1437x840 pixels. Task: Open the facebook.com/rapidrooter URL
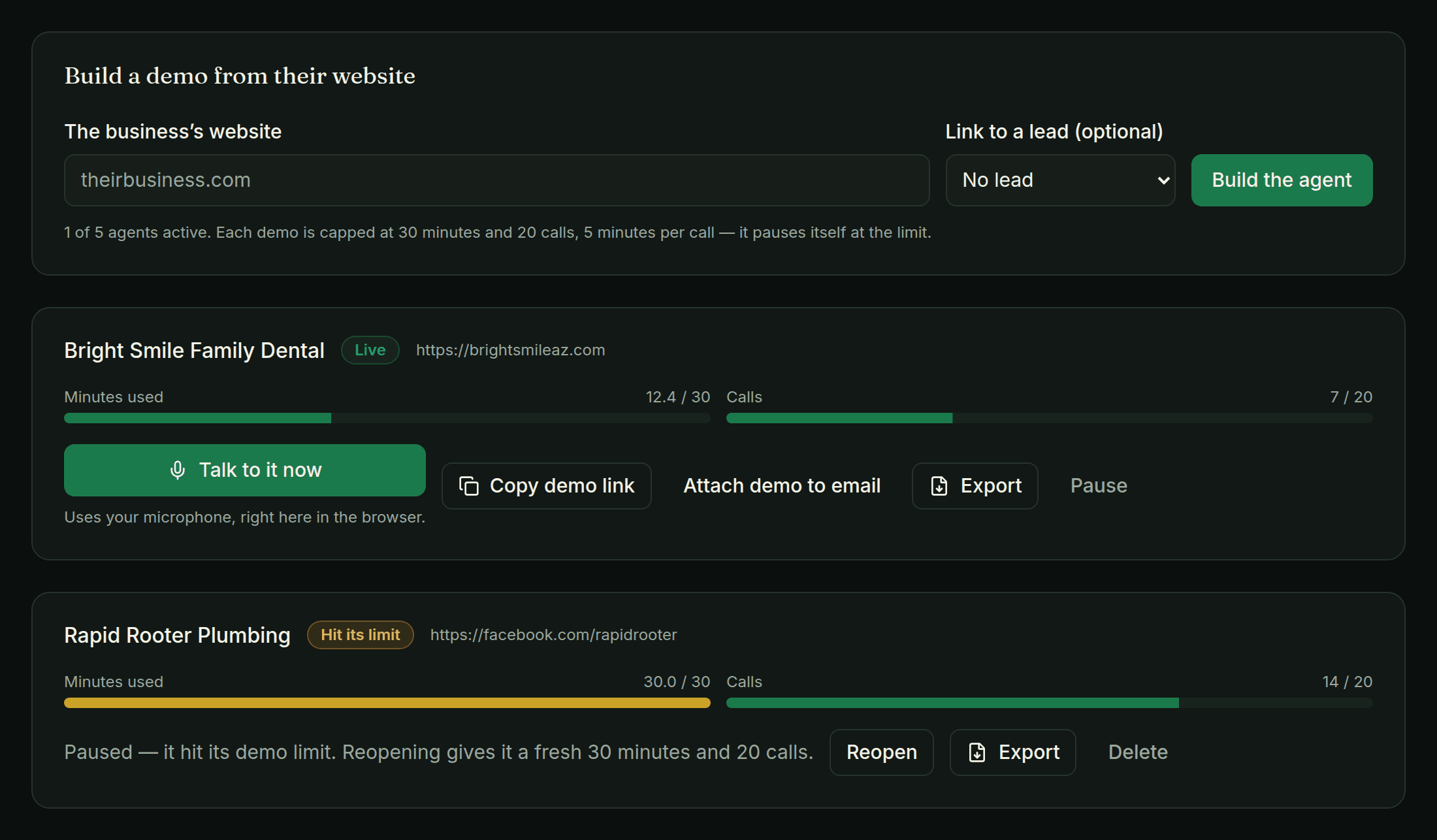click(554, 635)
